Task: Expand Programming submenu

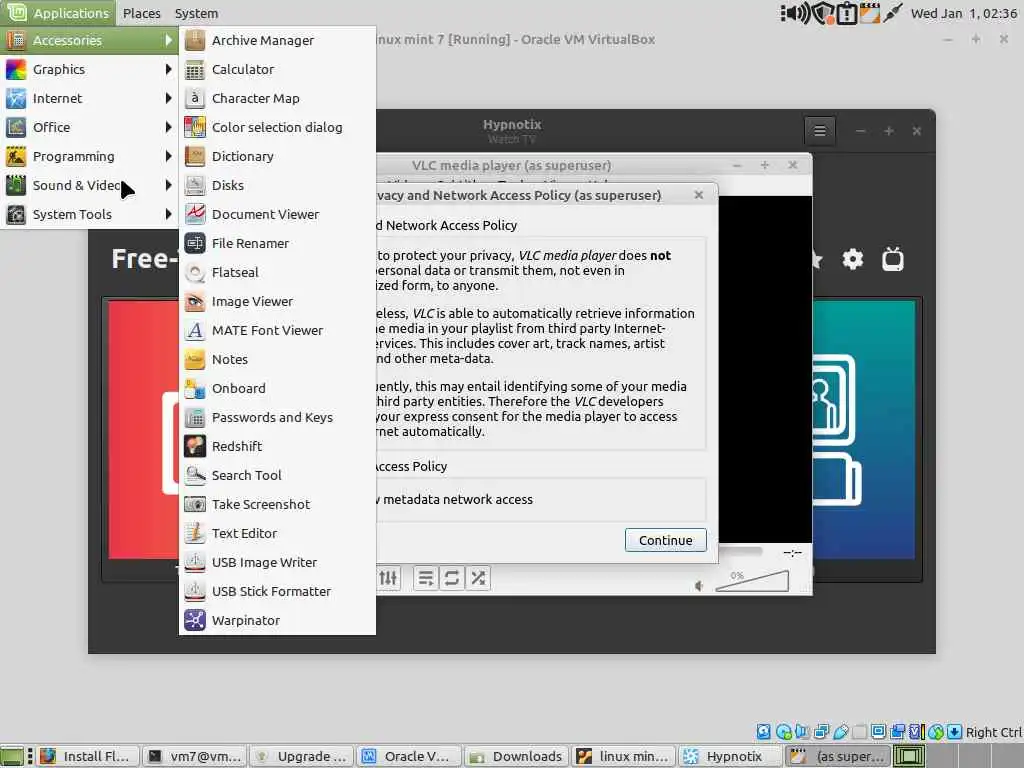Action: point(89,157)
